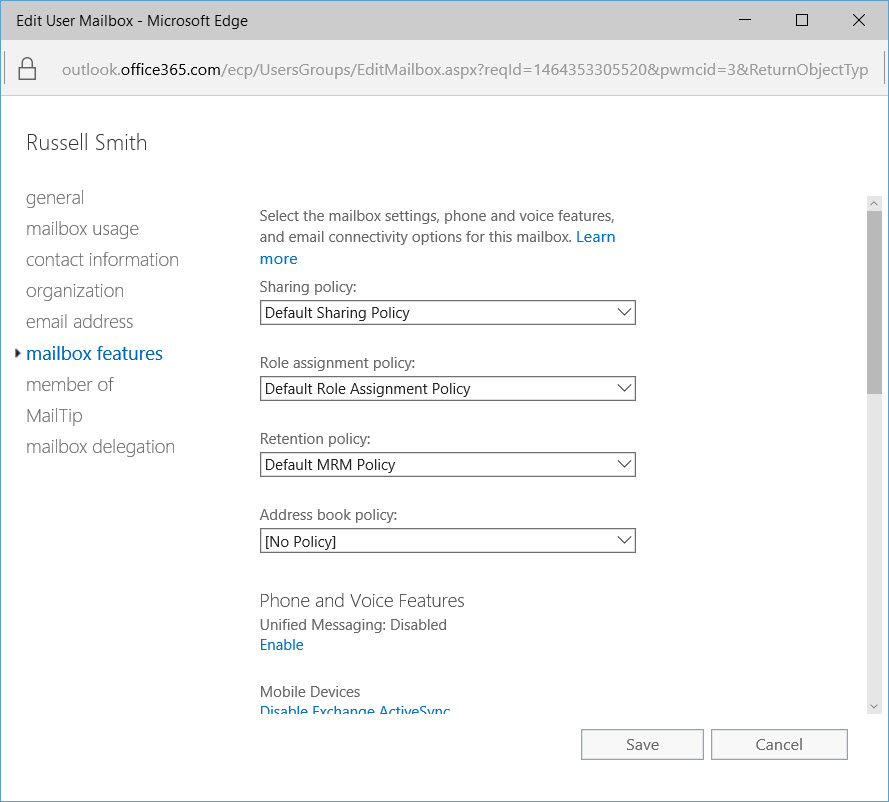View the email address settings
The width and height of the screenshot is (889, 802).
tap(79, 321)
